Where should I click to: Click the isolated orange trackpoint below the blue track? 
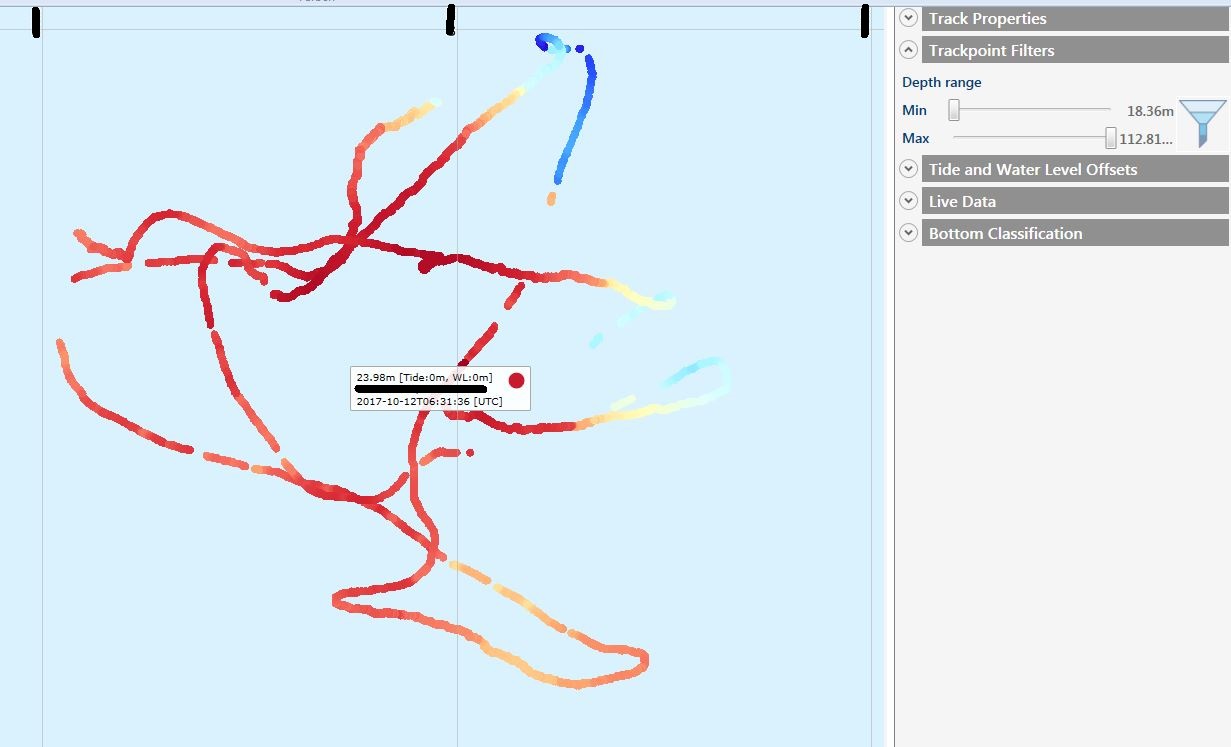(x=551, y=199)
